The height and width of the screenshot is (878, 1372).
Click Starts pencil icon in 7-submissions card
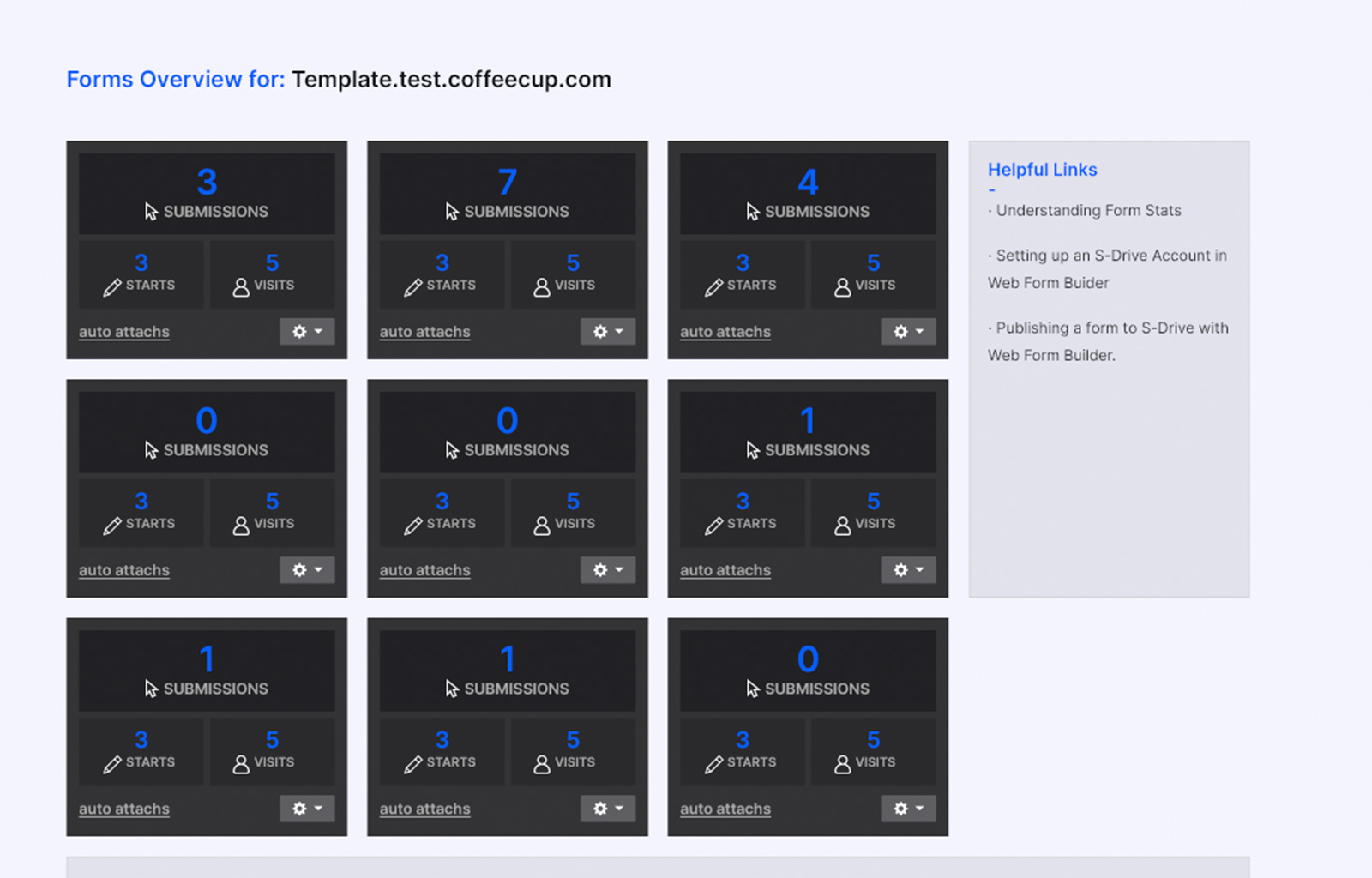[x=413, y=287]
